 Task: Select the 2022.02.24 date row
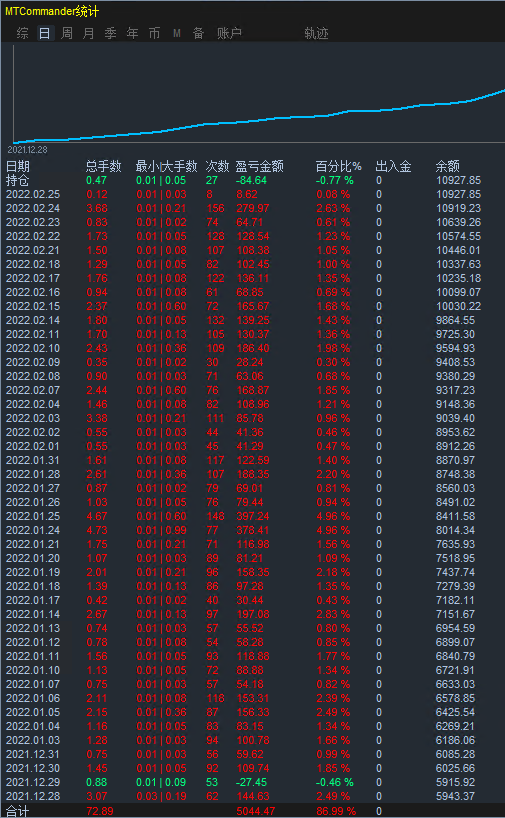click(33, 208)
